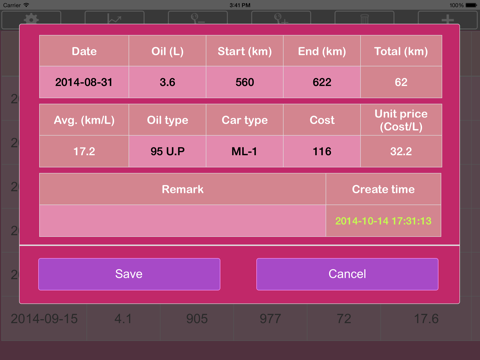Viewport: 480px width, 360px height.
Task: Open the line chart statistics icon
Action: coord(114,19)
